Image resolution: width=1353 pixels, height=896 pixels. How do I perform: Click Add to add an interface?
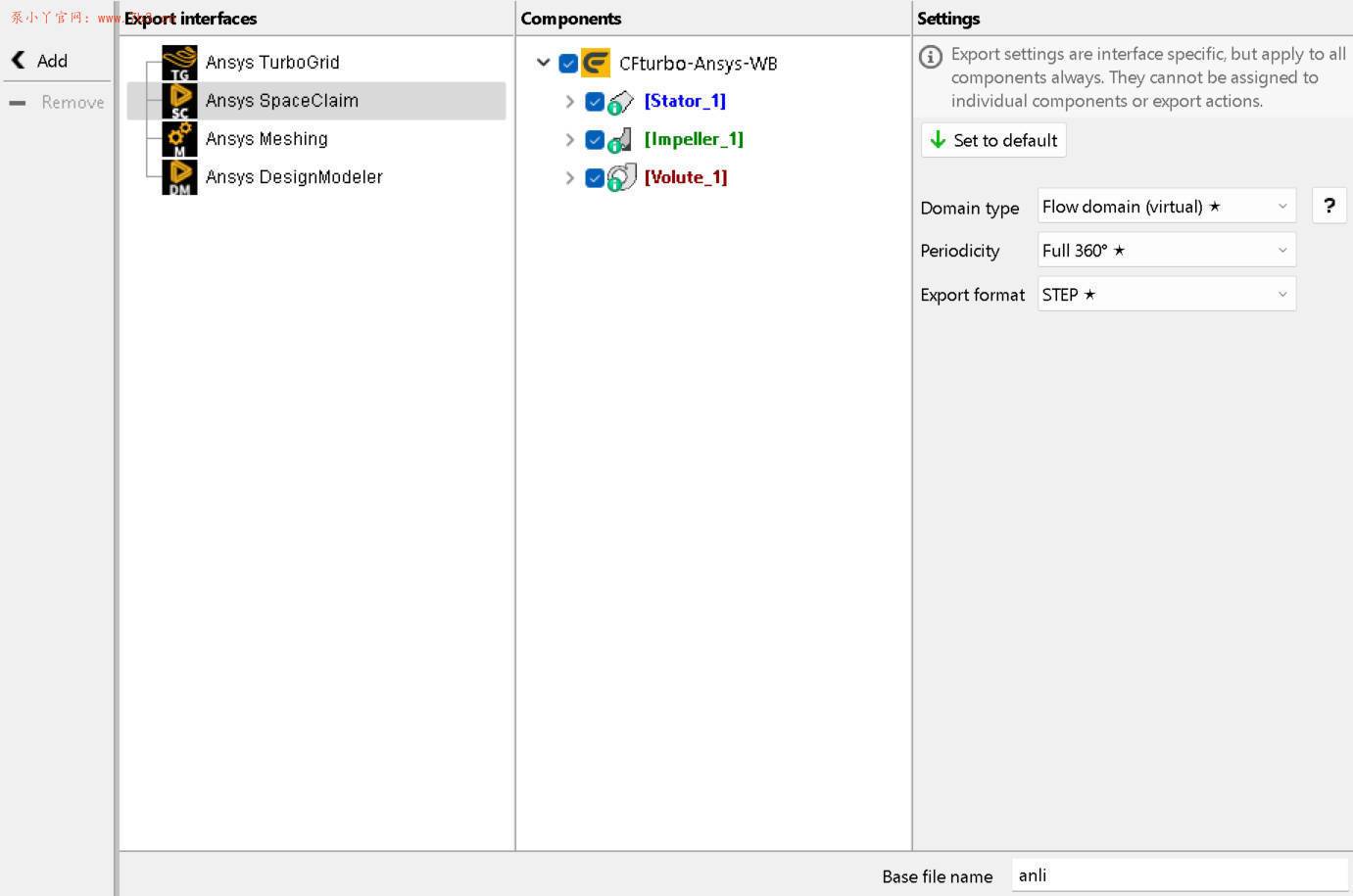click(x=41, y=61)
